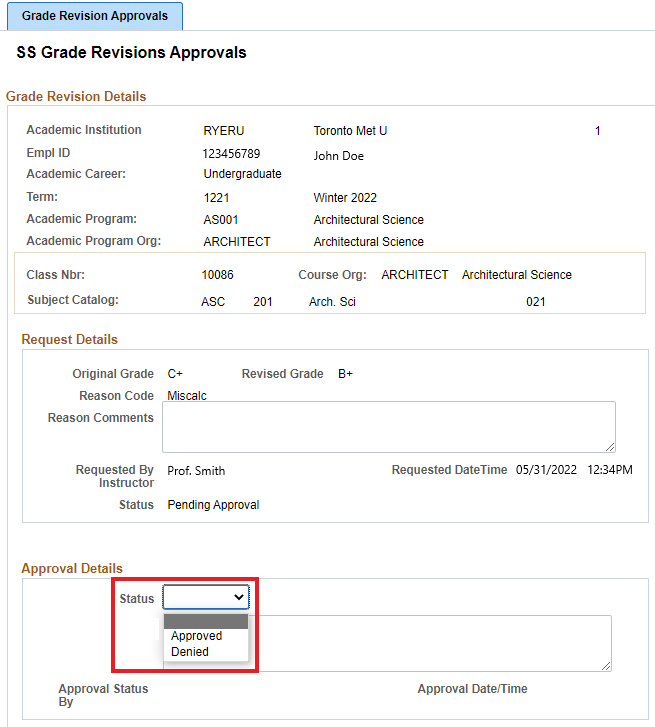The width and height of the screenshot is (655, 727).
Task: Click the Original Grade value C+
Action: pos(175,374)
